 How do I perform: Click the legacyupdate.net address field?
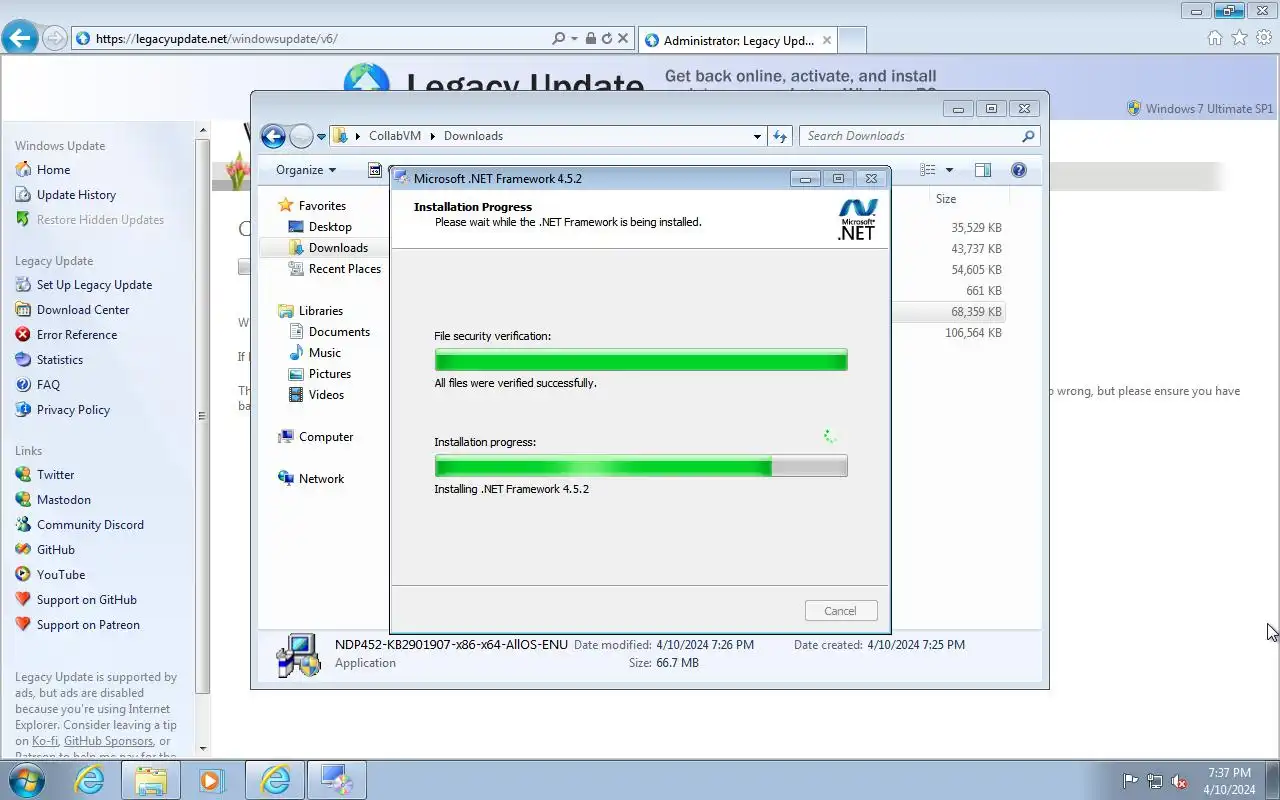coord(310,38)
